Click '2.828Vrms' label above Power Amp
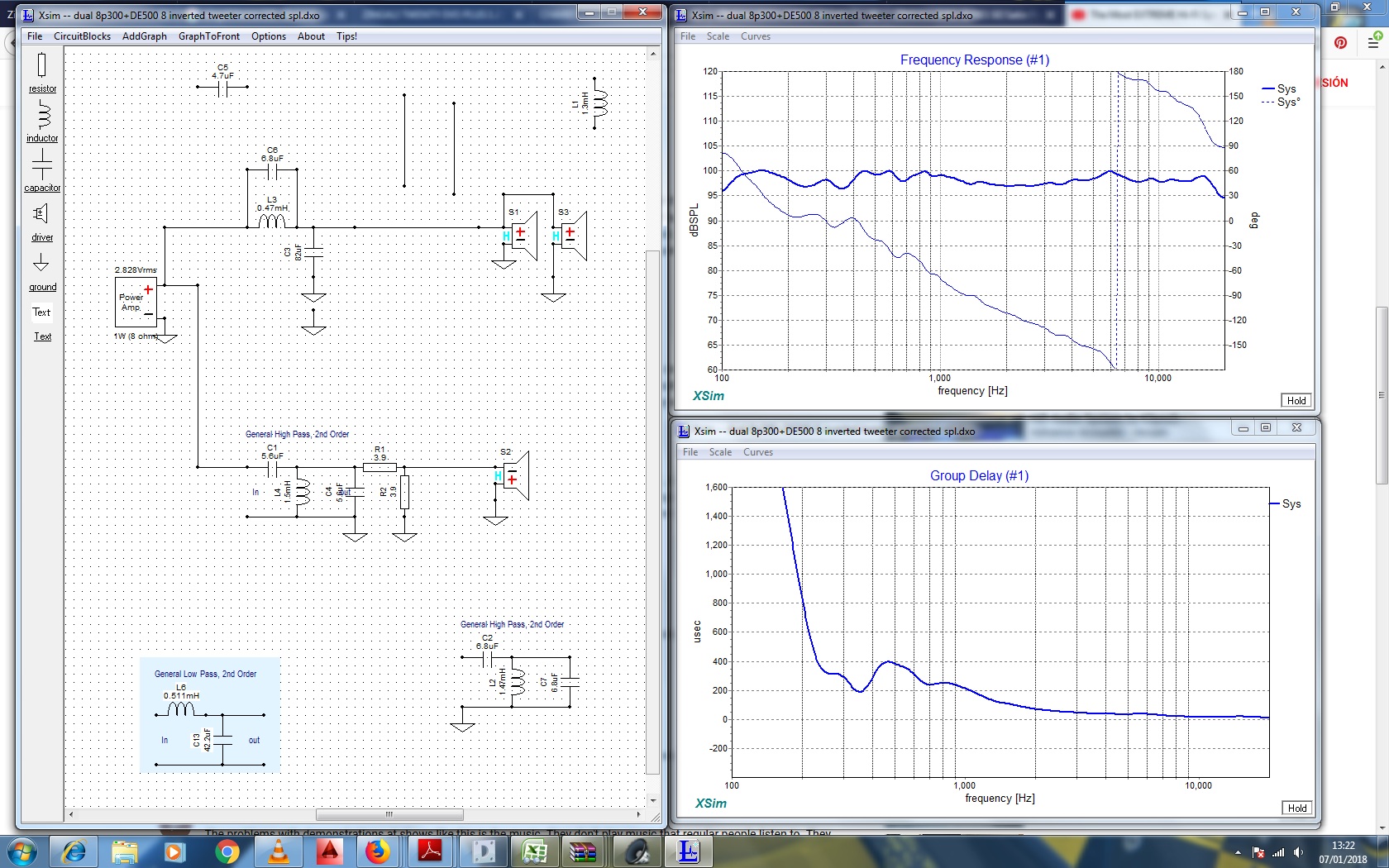The image size is (1389, 868). (136, 270)
